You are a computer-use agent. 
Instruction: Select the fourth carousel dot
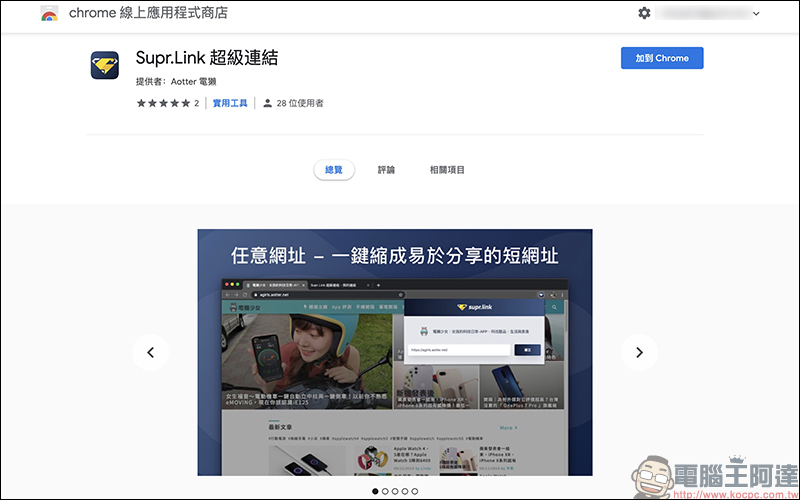click(x=405, y=491)
